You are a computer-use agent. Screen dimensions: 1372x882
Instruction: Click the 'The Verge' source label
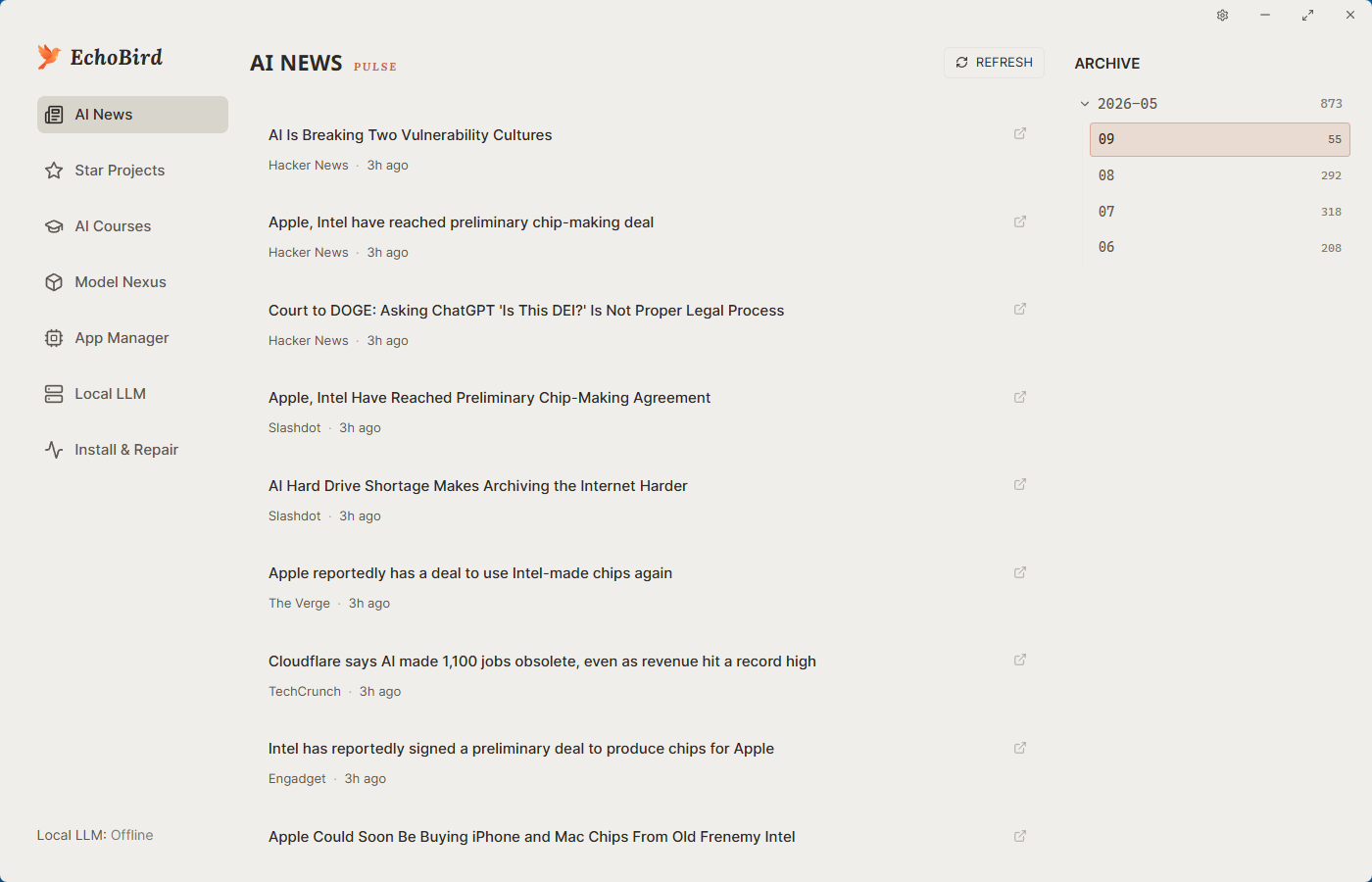coord(299,604)
